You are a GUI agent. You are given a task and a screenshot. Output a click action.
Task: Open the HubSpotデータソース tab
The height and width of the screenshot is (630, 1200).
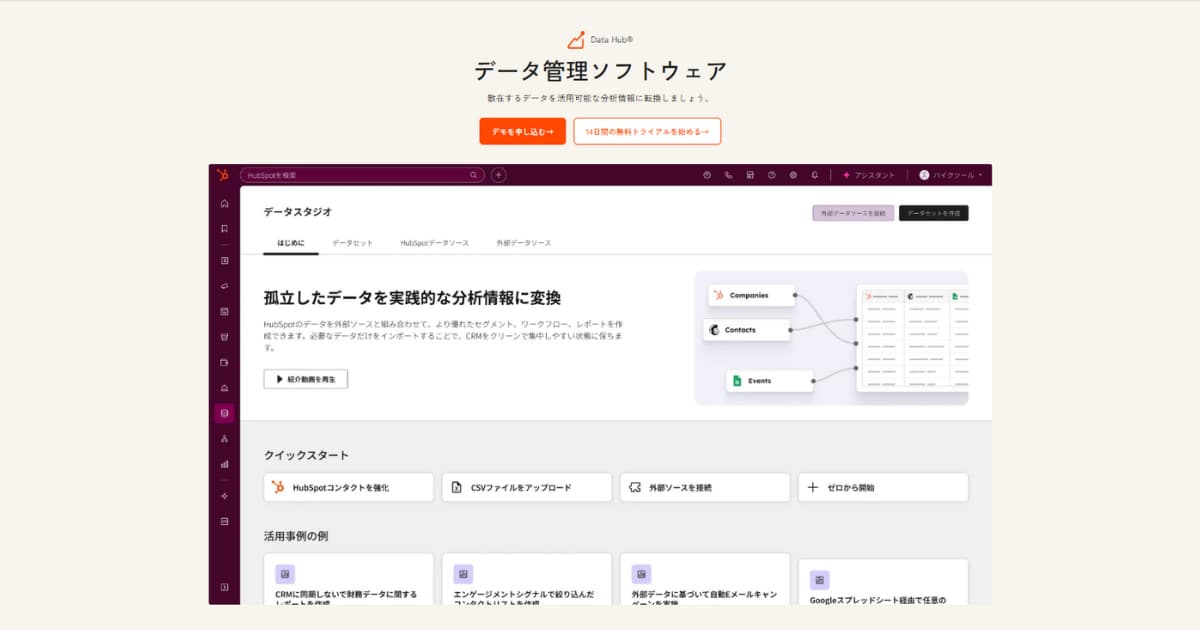434,243
